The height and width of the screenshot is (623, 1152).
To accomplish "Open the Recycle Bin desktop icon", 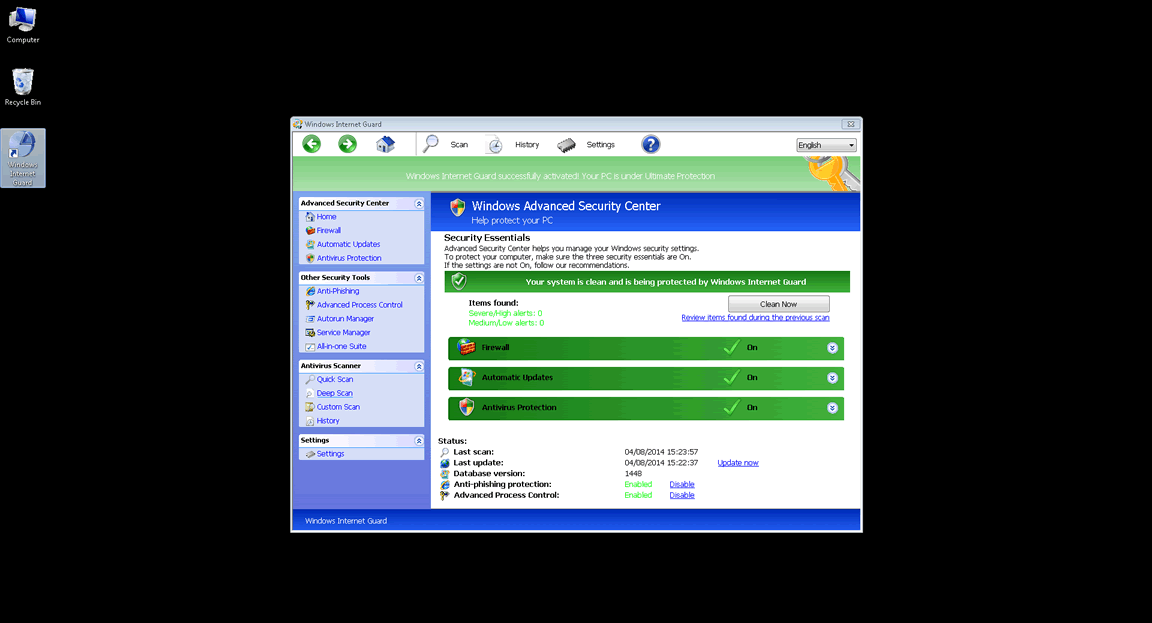I will pyautogui.click(x=23, y=86).
